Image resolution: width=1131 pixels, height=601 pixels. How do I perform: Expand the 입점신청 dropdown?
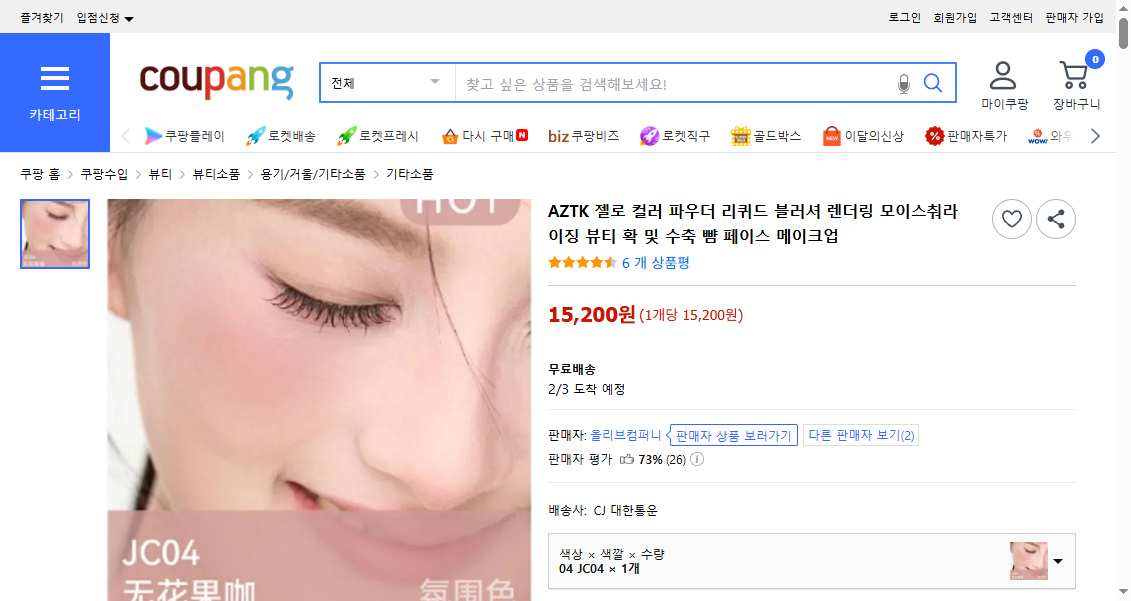click(104, 17)
